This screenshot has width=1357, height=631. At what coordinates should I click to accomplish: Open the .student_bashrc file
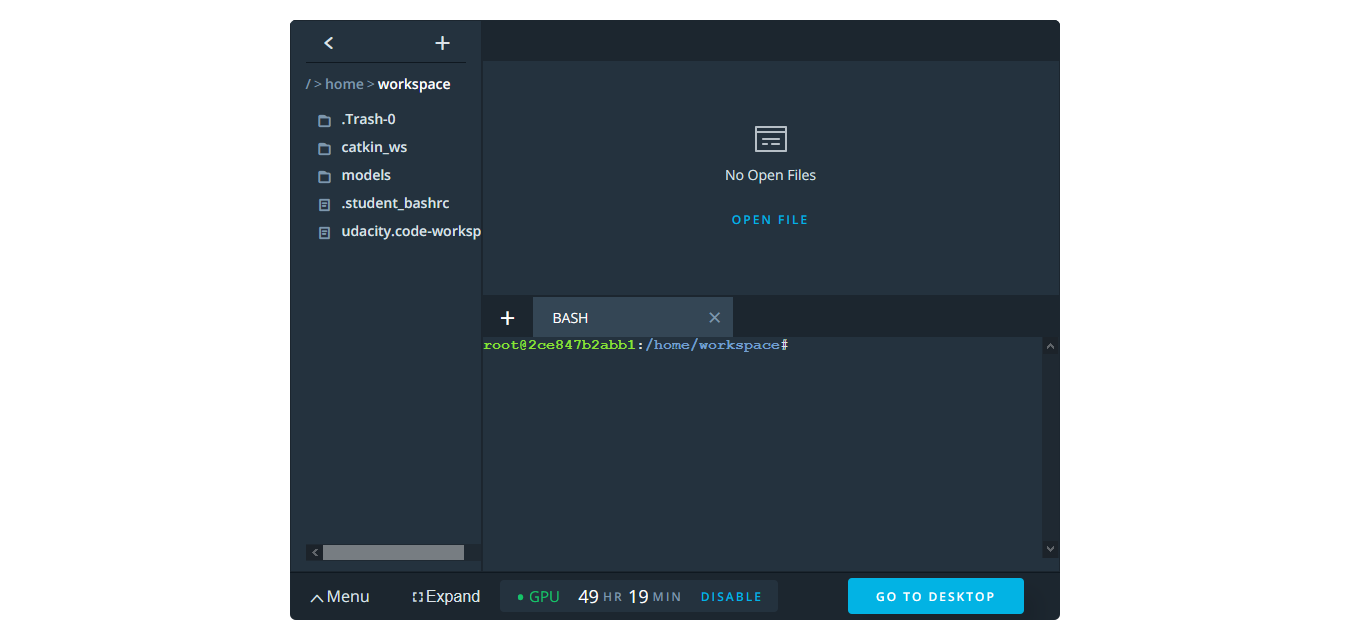(x=395, y=203)
